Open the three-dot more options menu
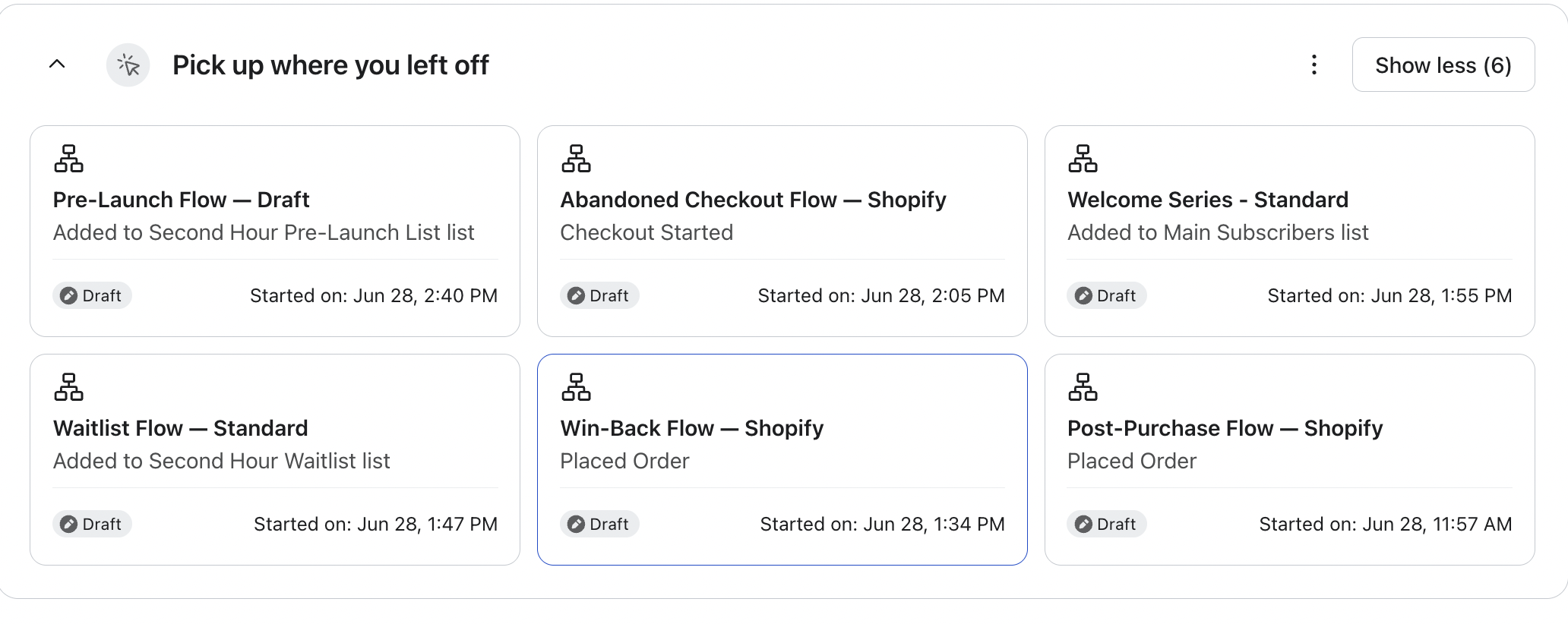1568x624 pixels. pos(1314,65)
